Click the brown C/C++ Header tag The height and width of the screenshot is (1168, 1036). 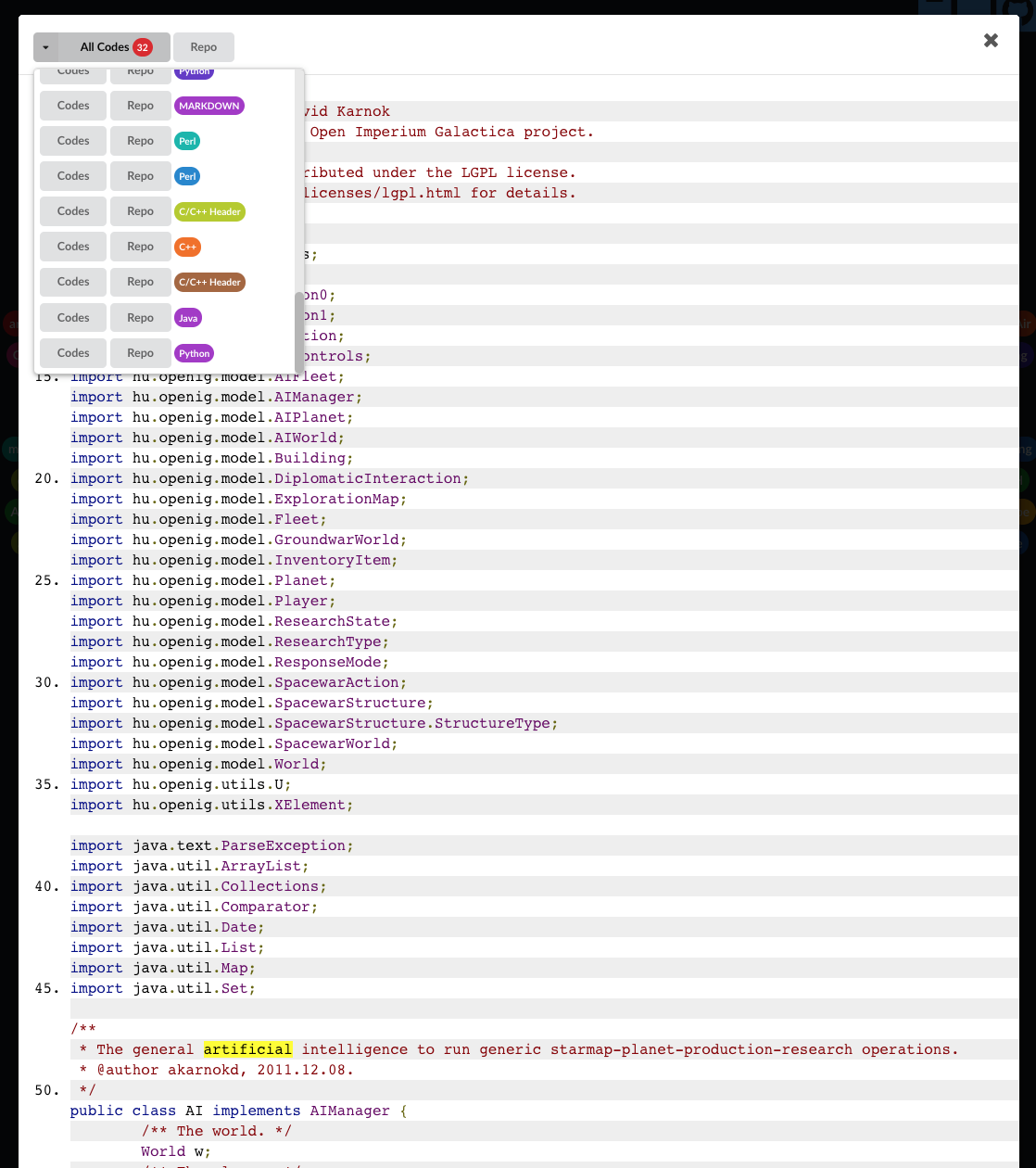pos(209,282)
